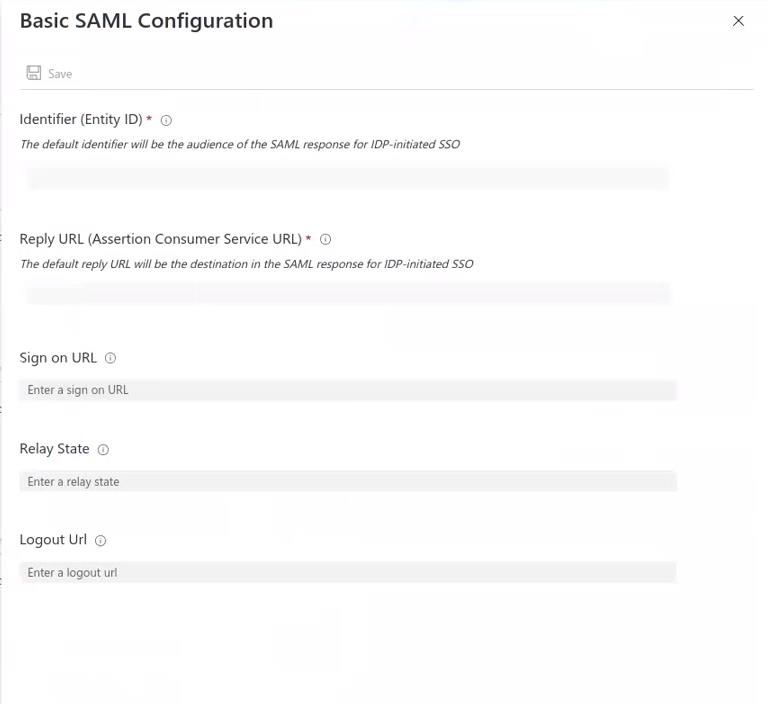Click the Basic SAML Configuration heading
The height and width of the screenshot is (704, 768).
pyautogui.click(x=146, y=21)
